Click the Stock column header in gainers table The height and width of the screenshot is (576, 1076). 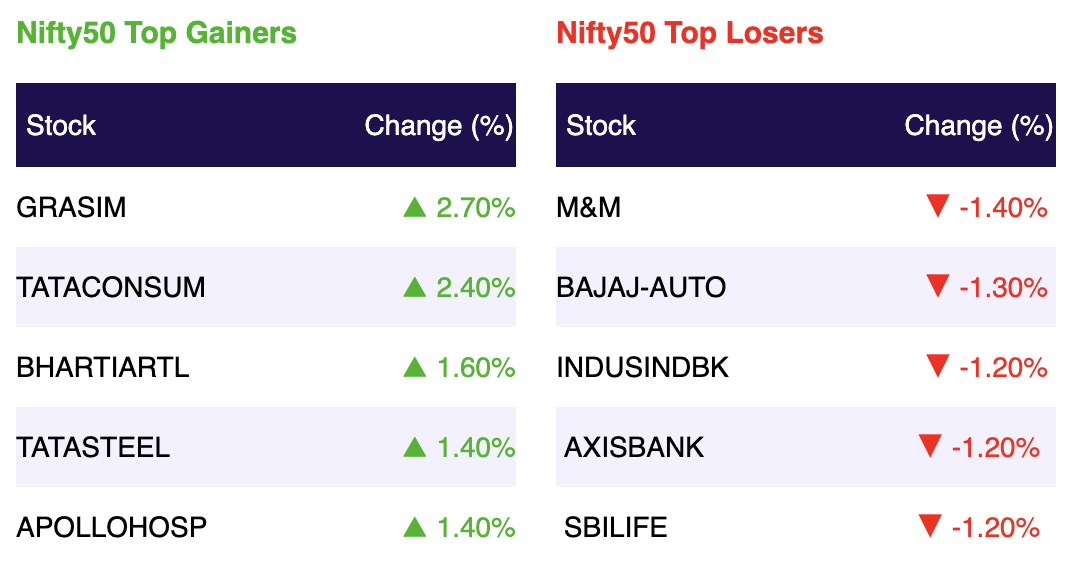(x=61, y=126)
